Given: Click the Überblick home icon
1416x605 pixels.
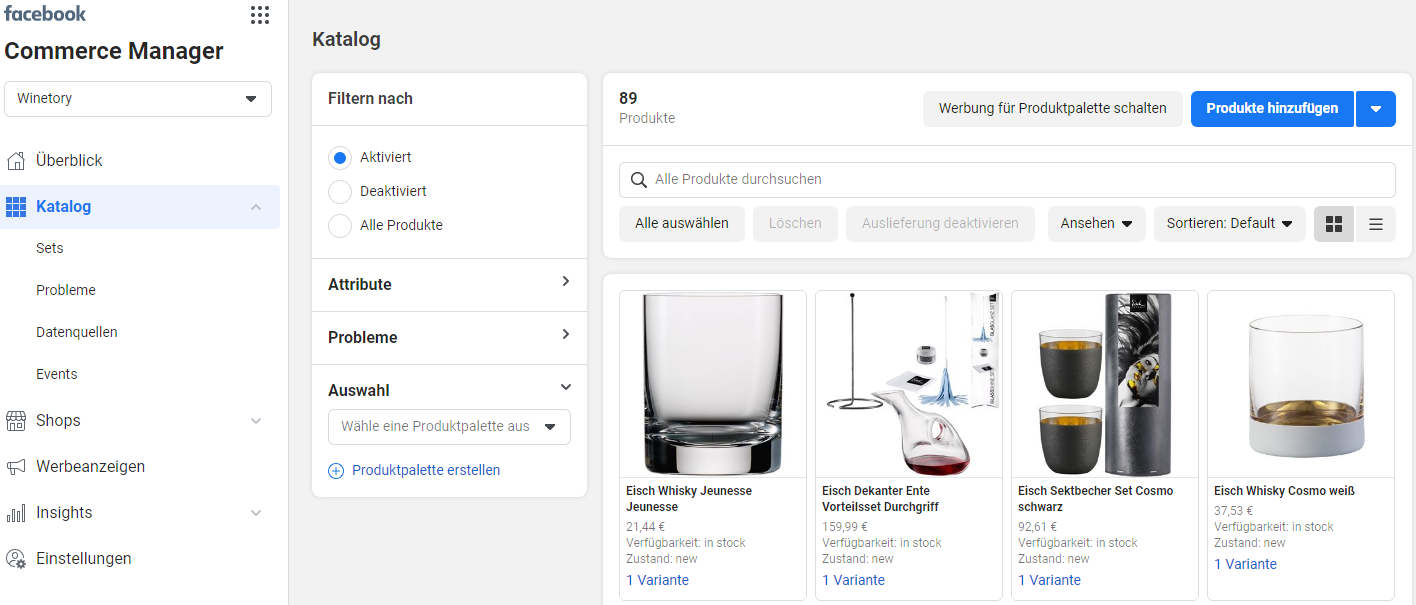Looking at the screenshot, I should [16, 160].
